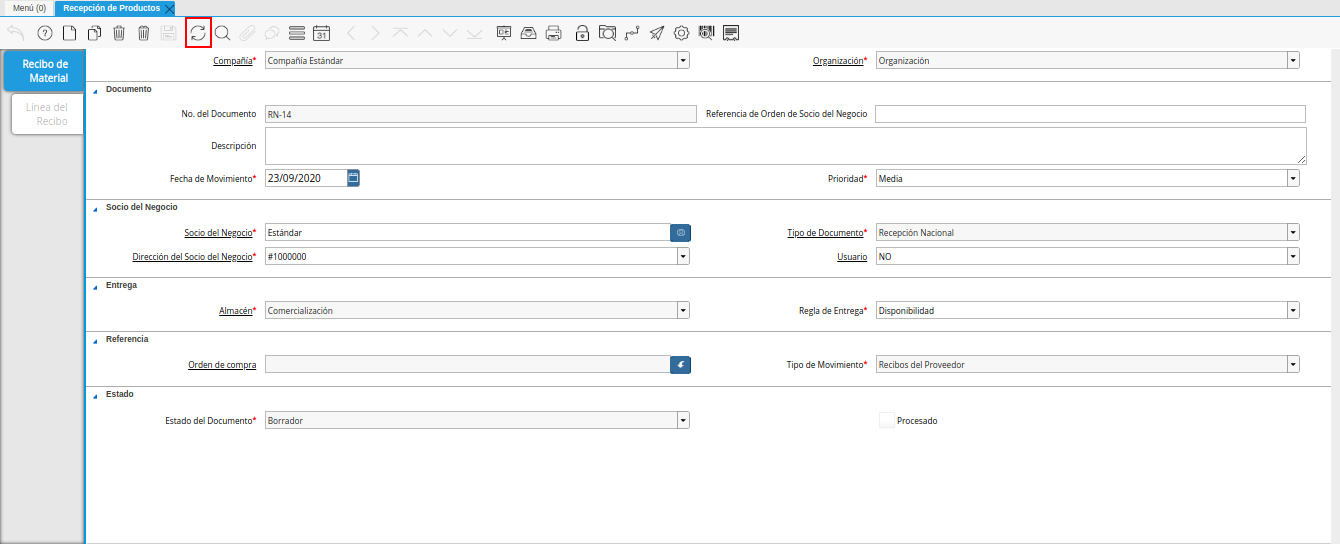This screenshot has height=544, width=1340.
Task: Open the Help question mark icon
Action: coord(44,33)
